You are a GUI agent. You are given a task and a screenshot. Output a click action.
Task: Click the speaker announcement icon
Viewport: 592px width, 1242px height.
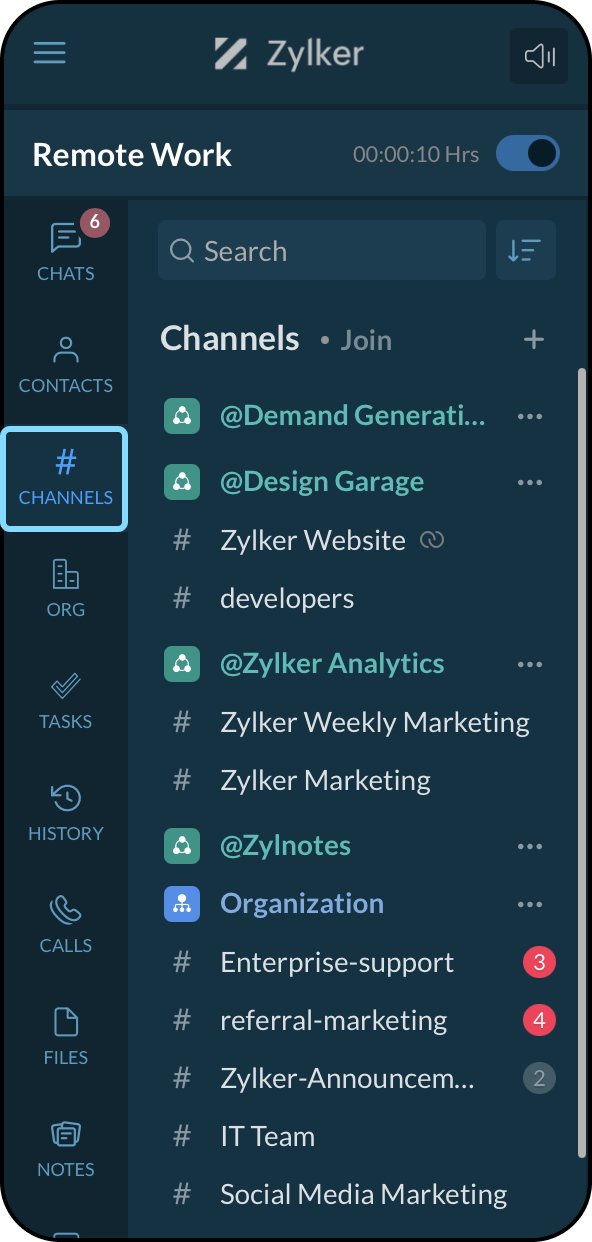pos(539,56)
